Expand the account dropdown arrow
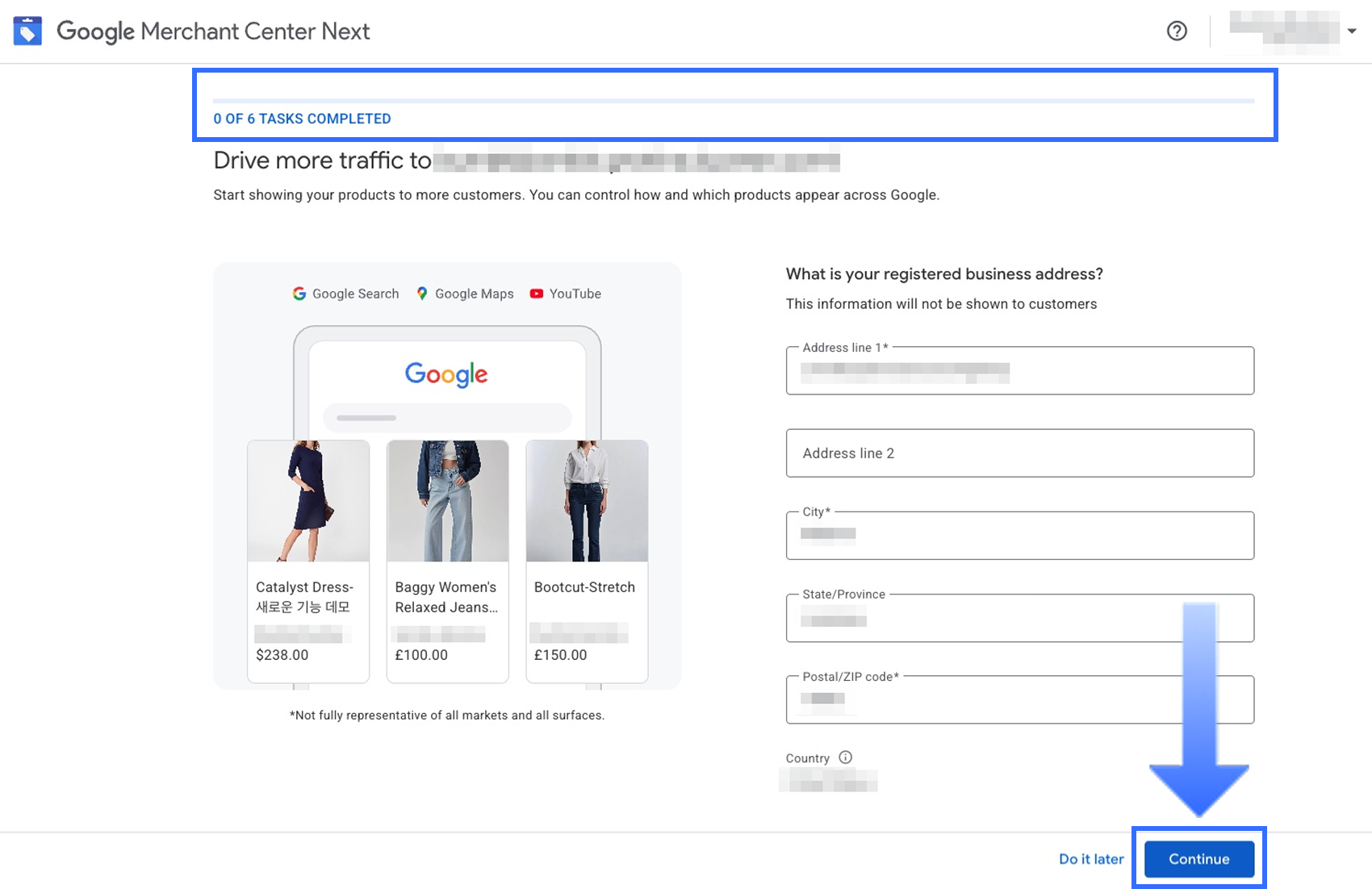Viewport: 1372px width, 889px height. [1352, 31]
